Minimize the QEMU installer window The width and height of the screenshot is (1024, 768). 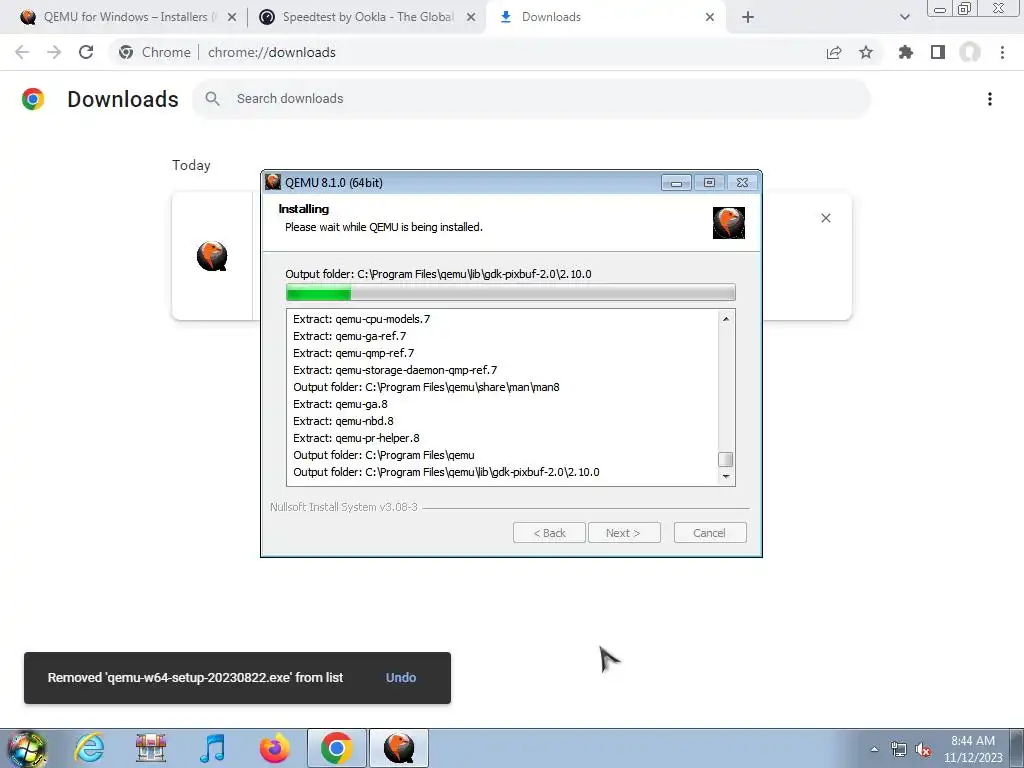[676, 183]
